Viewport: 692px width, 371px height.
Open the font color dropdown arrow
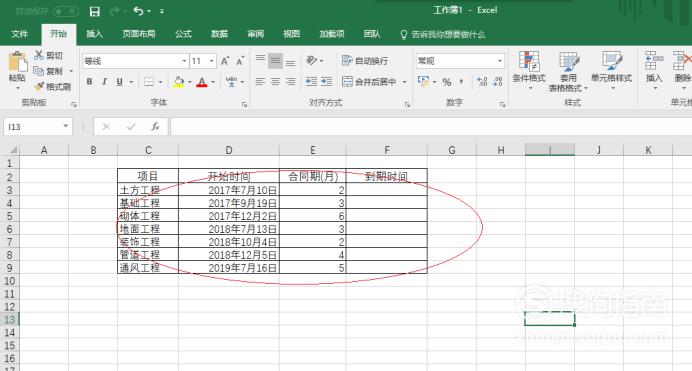[213, 82]
